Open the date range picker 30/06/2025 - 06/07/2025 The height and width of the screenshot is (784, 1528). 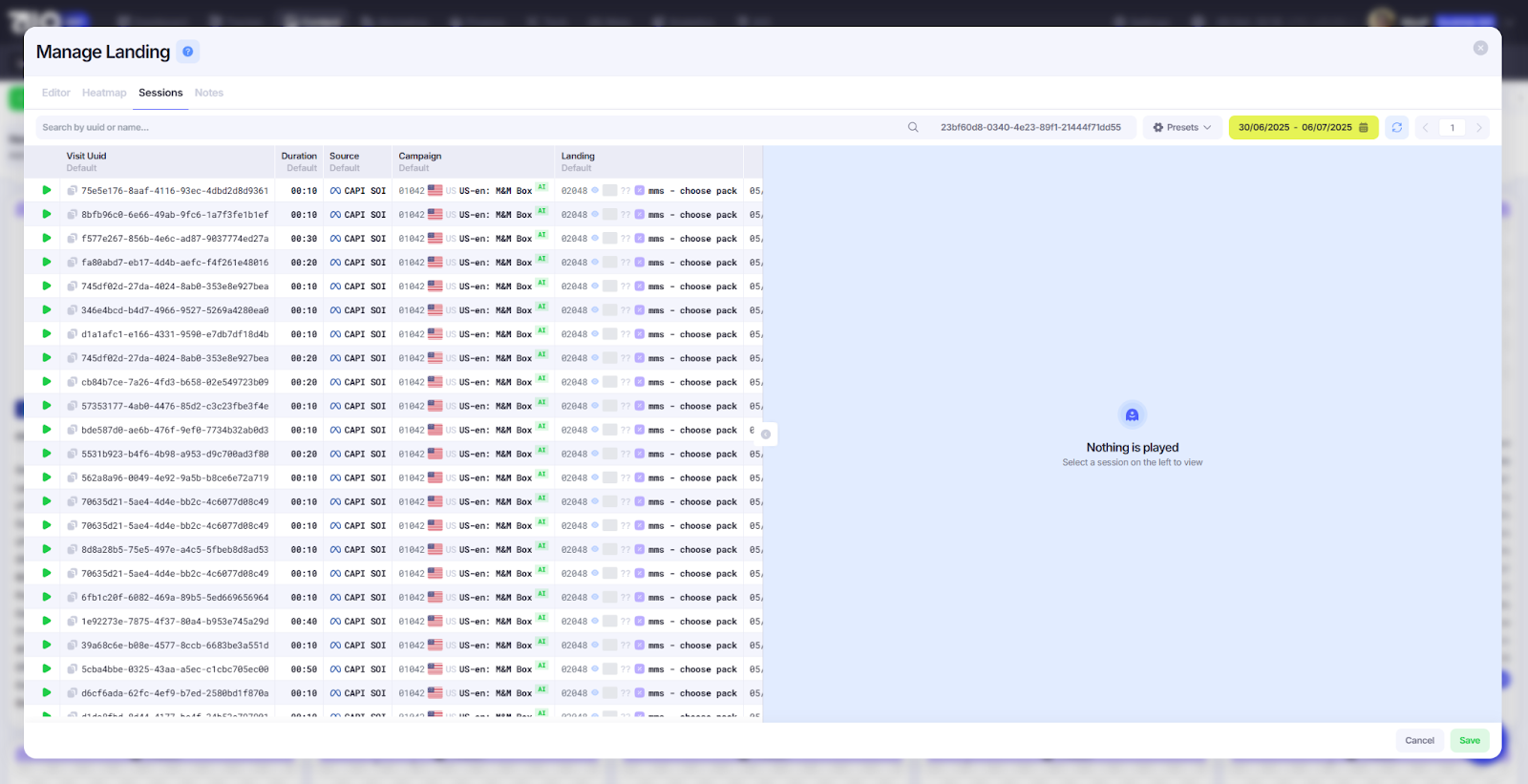(1294, 128)
